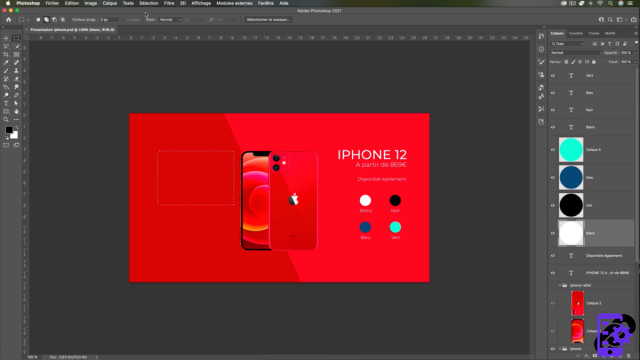Screen dimensions: 640x360
Task: Open the Opacité value dropdown arrow
Action: [x=635, y=53]
